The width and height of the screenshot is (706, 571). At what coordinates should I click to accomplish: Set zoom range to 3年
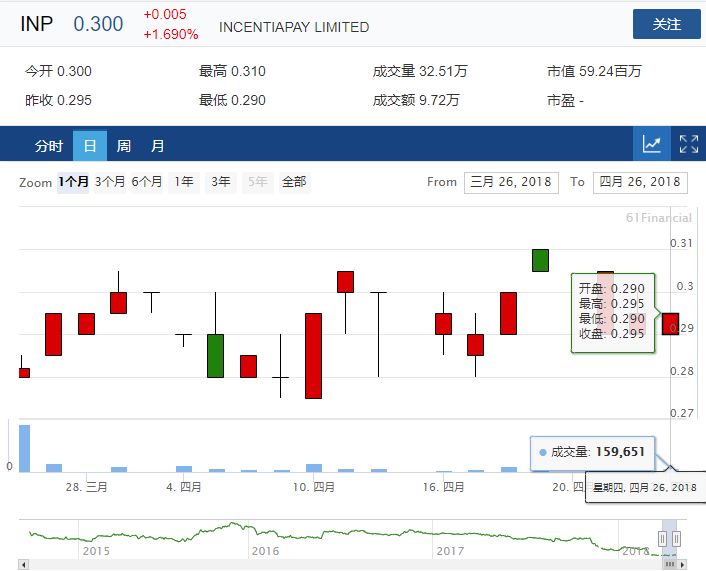point(221,182)
